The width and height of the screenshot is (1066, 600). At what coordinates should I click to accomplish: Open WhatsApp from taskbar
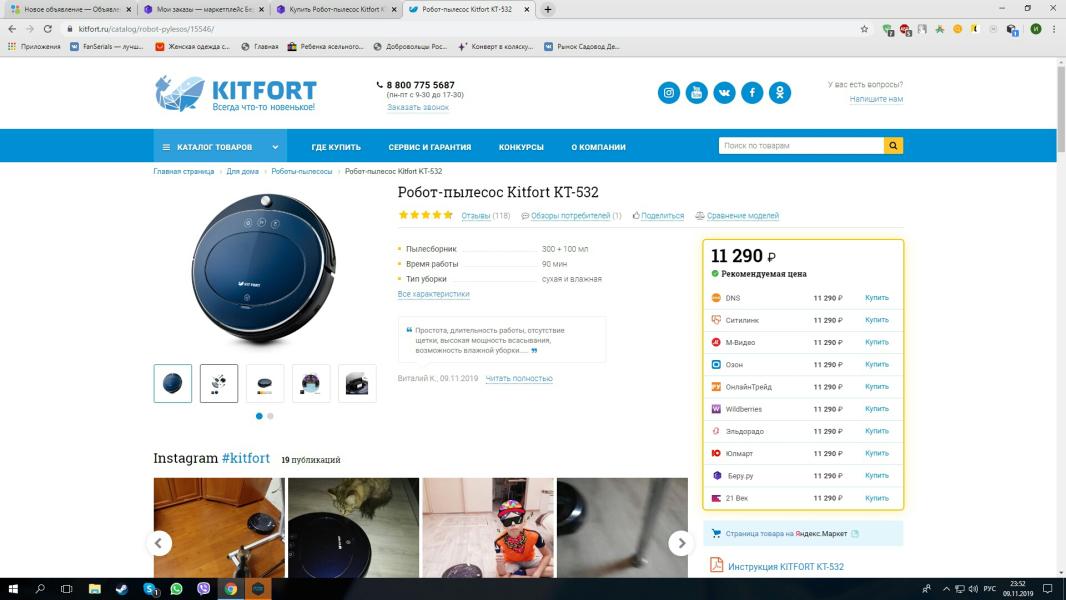pos(177,589)
